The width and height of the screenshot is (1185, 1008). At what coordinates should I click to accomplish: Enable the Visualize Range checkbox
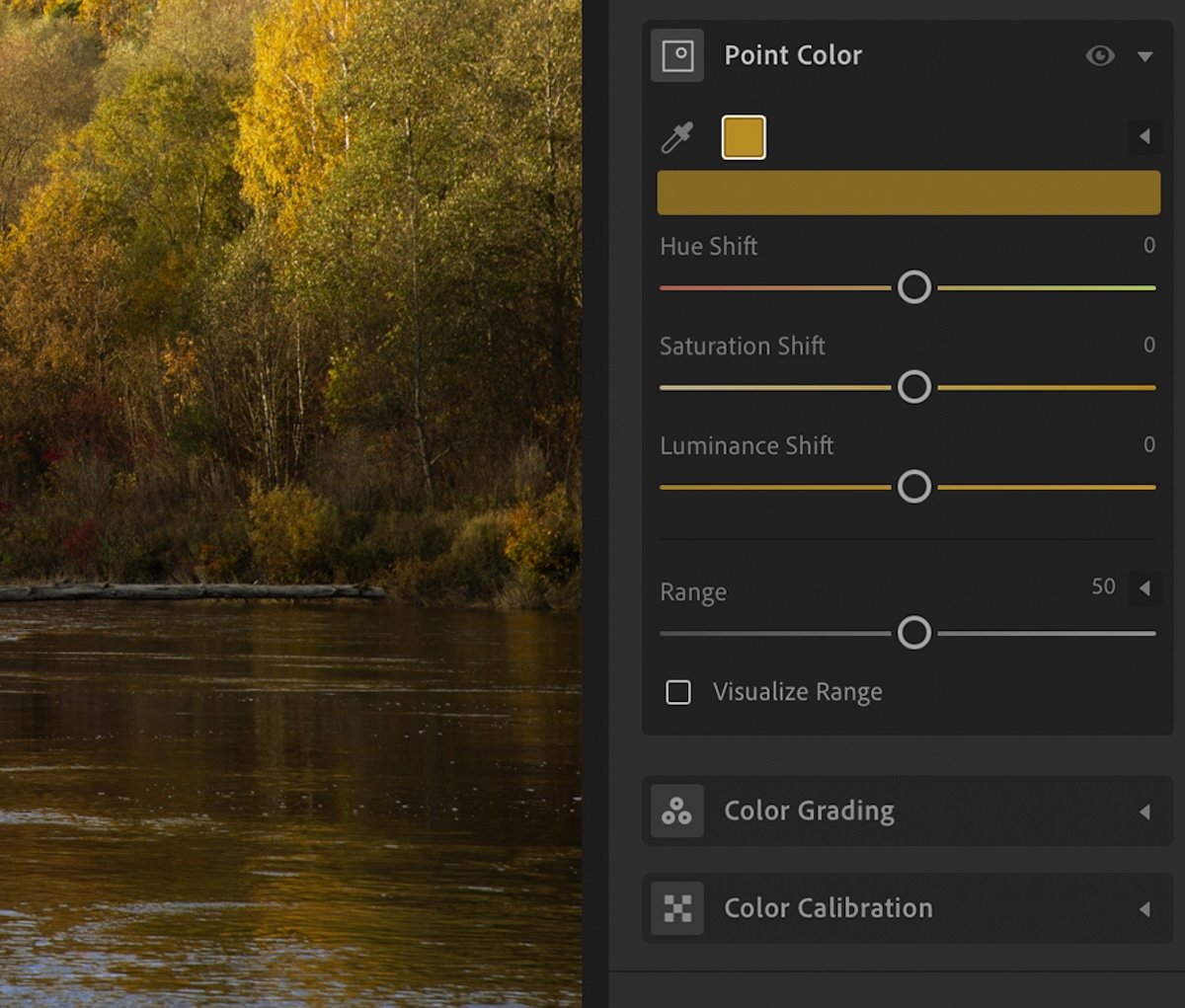[x=678, y=692]
